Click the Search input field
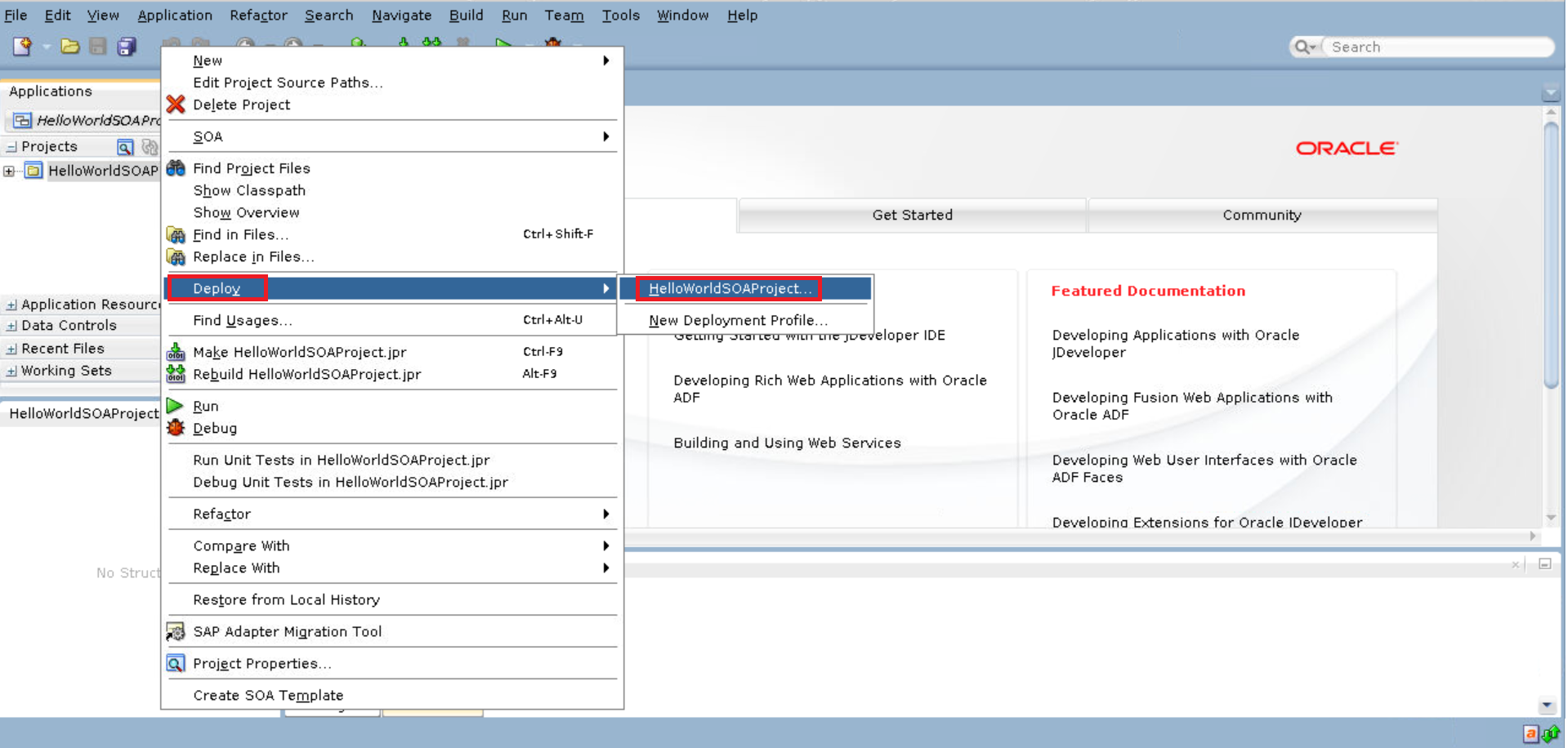This screenshot has width=1568, height=748. tap(1438, 47)
